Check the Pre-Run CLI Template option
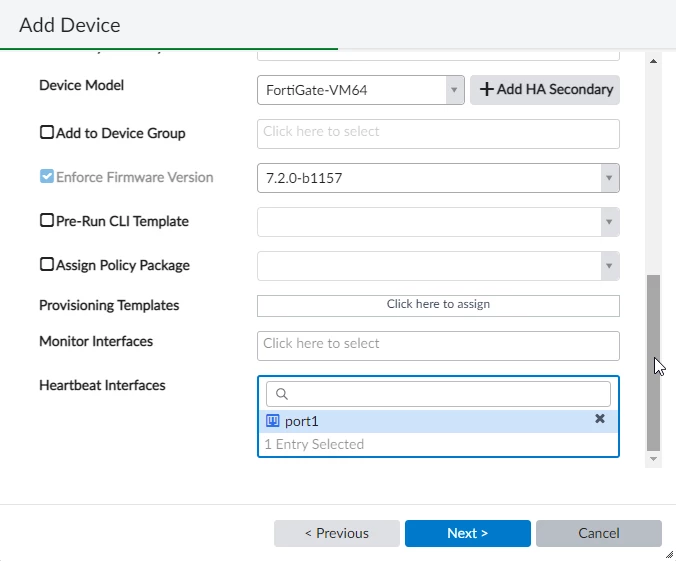676x561 pixels. [x=47, y=220]
